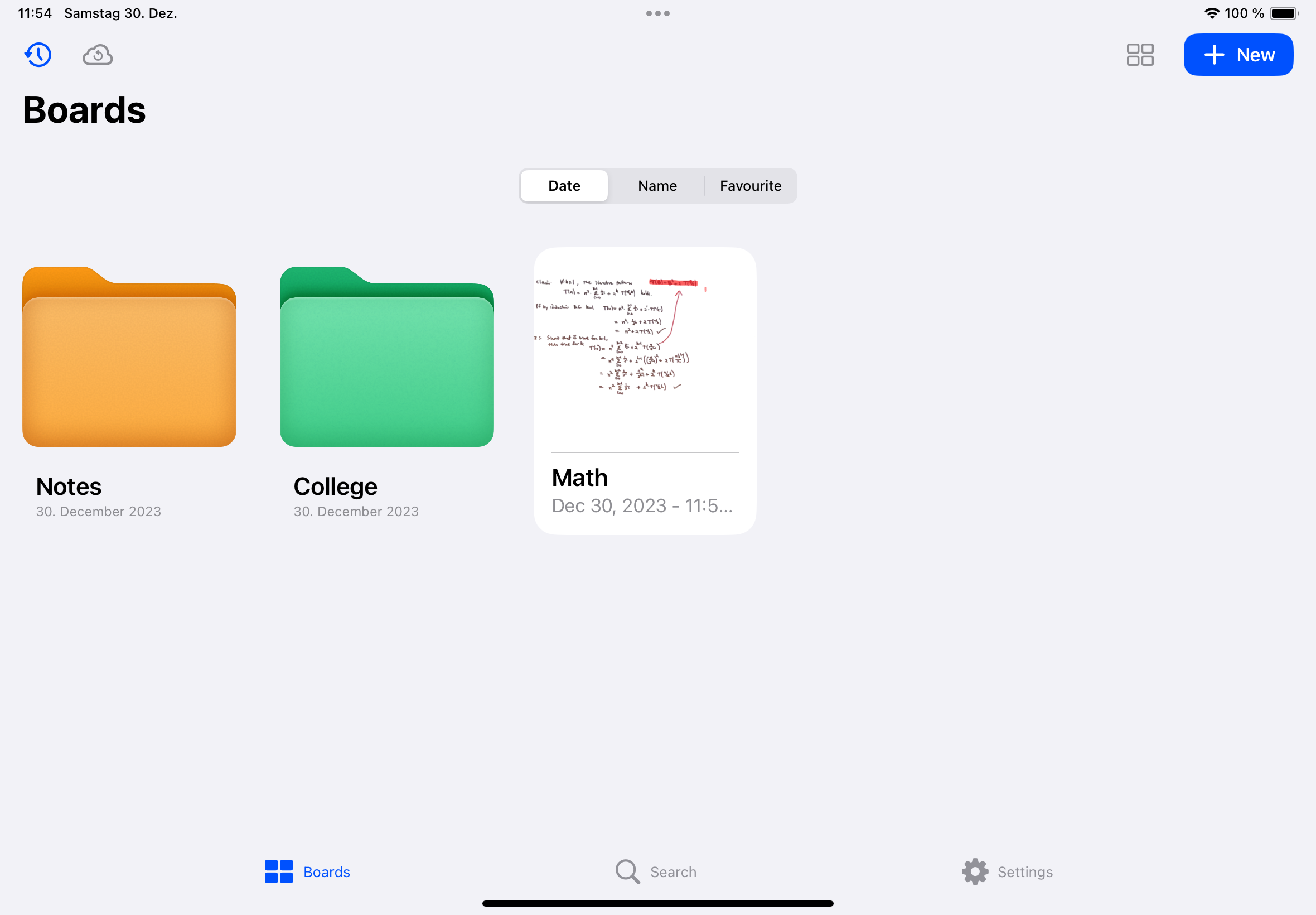Open the green College folder

click(x=387, y=357)
